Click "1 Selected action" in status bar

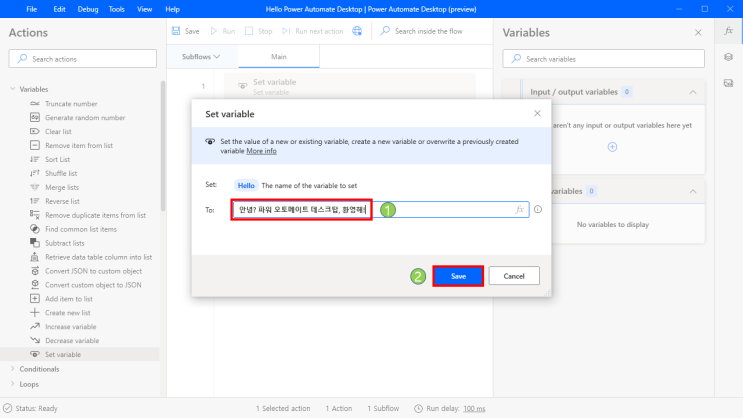(283, 408)
